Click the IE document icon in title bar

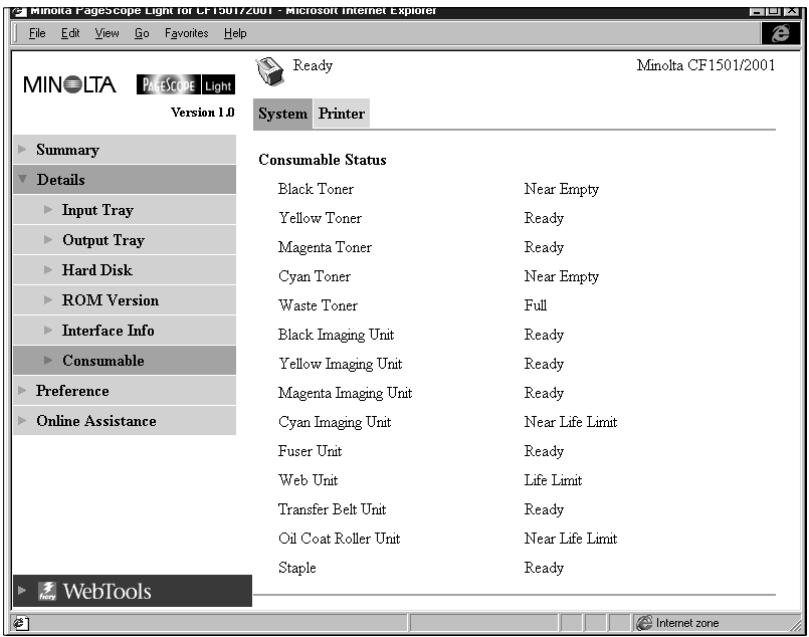[19, 11]
